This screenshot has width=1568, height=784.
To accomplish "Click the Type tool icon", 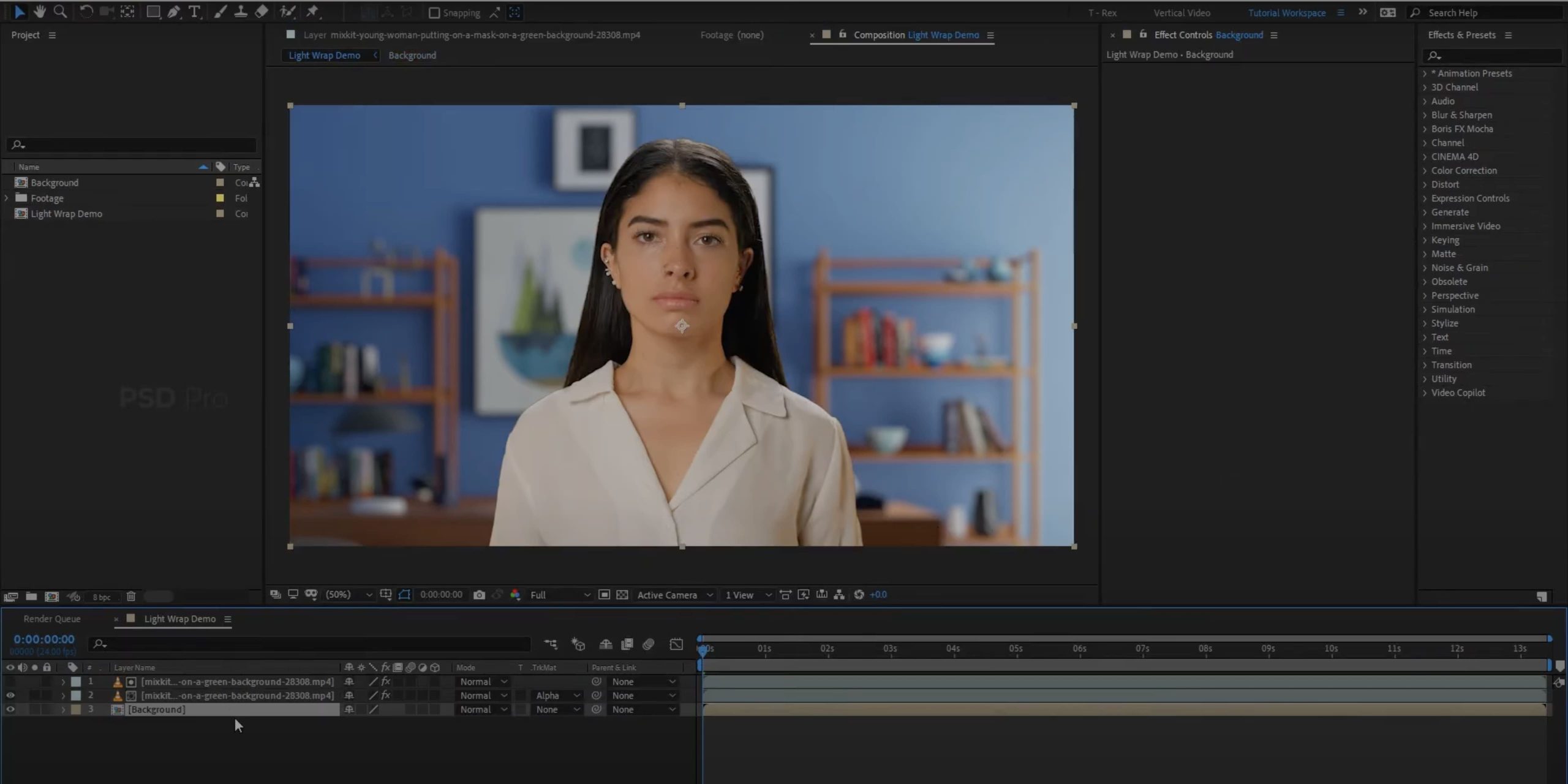I will pyautogui.click(x=195, y=11).
